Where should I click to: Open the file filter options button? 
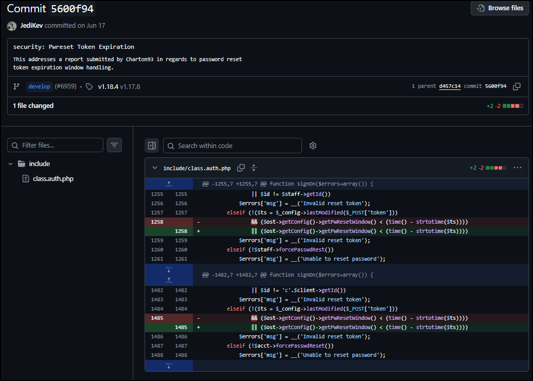(x=115, y=145)
